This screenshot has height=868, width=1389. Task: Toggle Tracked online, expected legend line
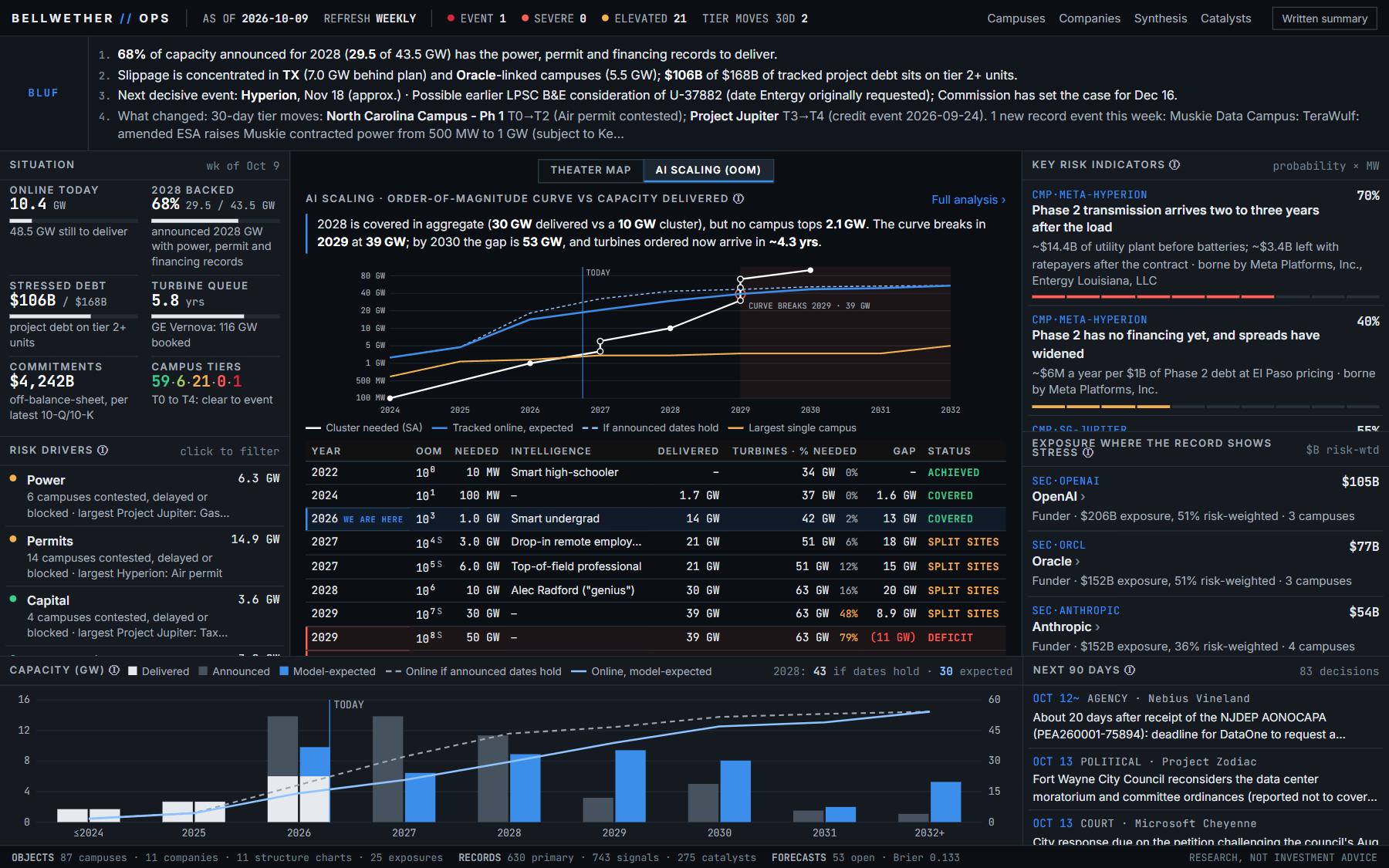tap(502, 427)
